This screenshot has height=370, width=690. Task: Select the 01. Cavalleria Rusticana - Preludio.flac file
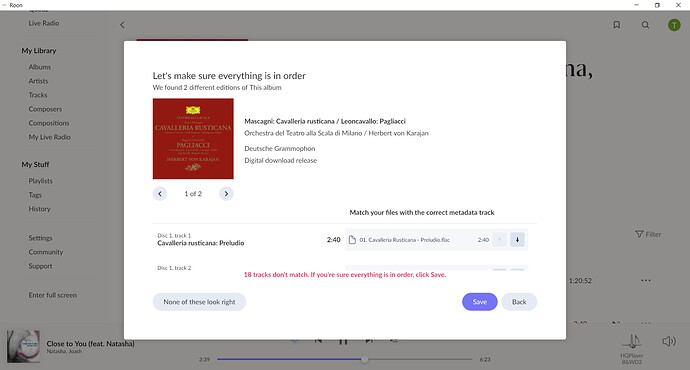coord(436,240)
